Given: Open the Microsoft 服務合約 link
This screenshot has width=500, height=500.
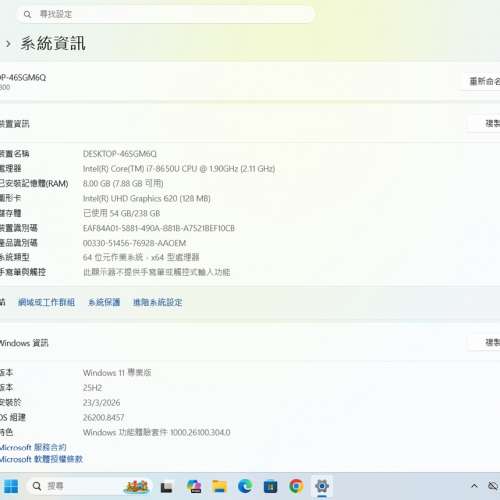Looking at the screenshot, I should coord(33,447).
